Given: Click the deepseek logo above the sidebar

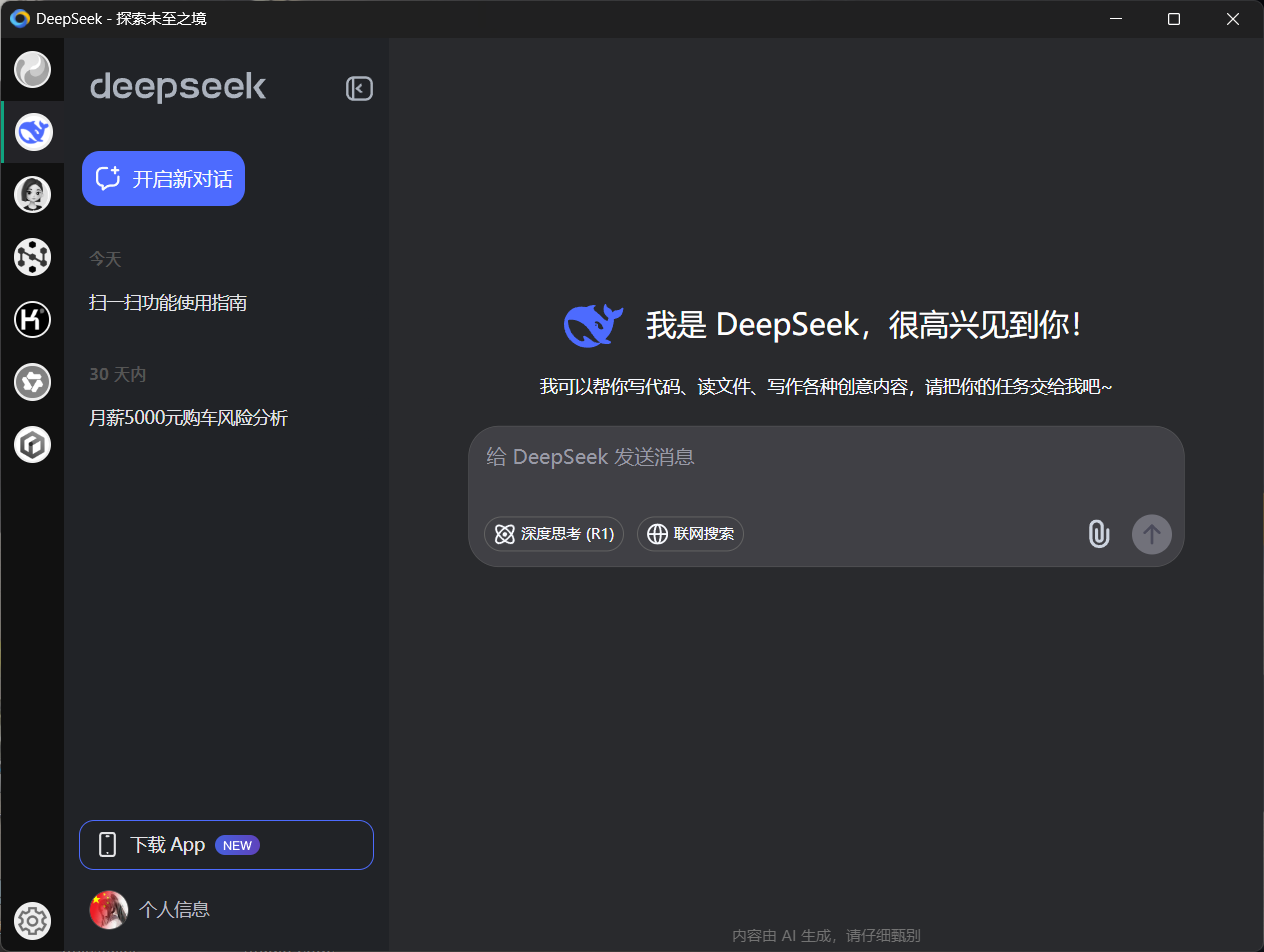Looking at the screenshot, I should (x=178, y=88).
